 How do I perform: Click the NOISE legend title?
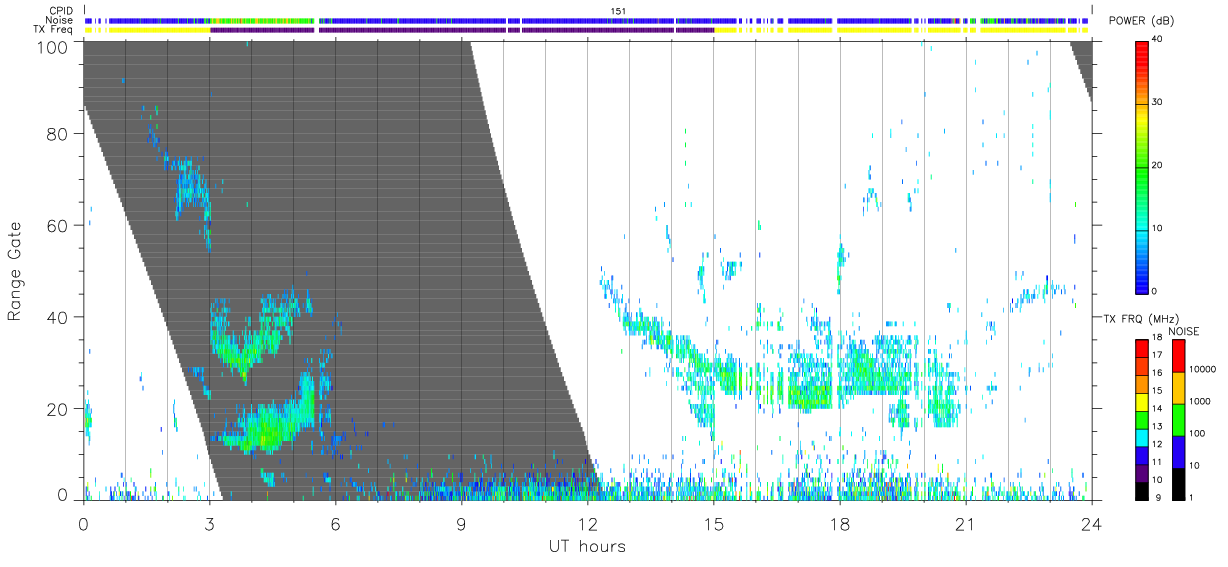[x=1183, y=331]
